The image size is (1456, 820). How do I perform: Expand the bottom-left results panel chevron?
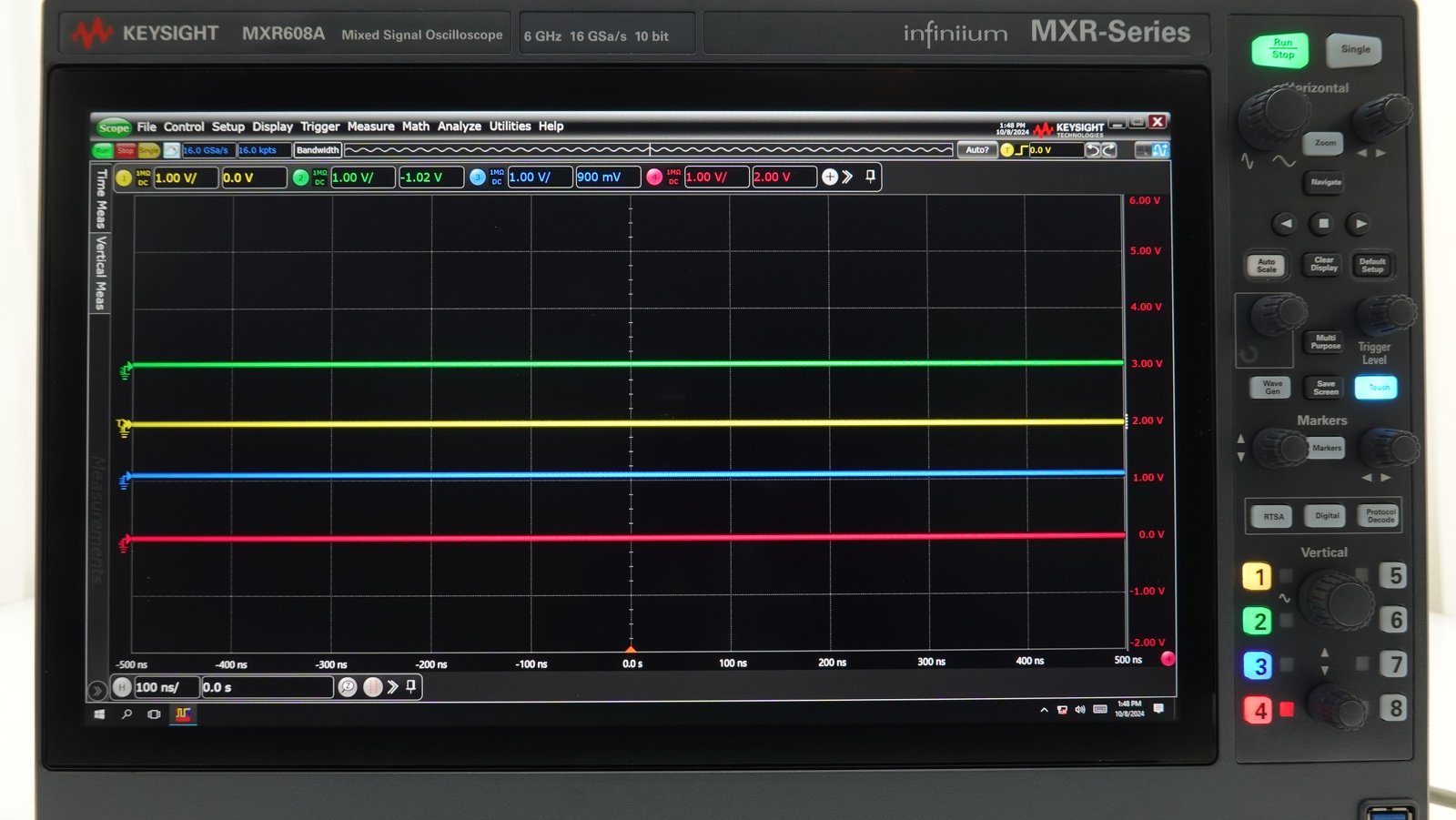[x=97, y=691]
